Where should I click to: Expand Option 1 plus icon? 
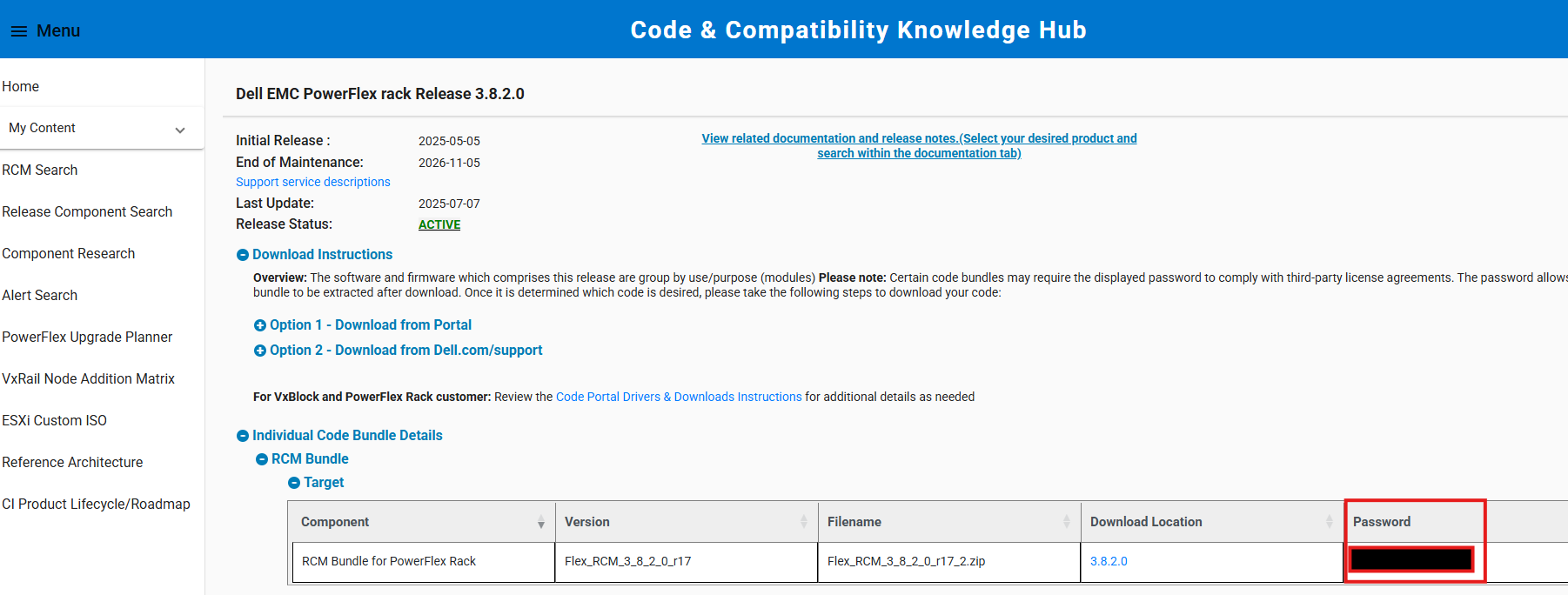coord(260,325)
